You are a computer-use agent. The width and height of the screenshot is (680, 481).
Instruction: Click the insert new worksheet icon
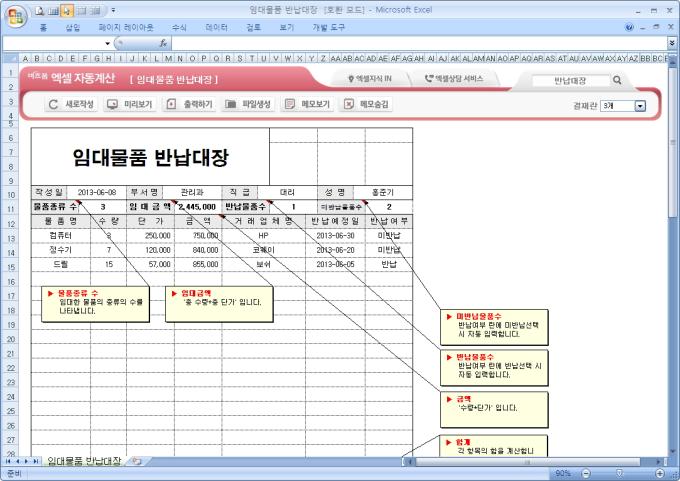[137, 461]
